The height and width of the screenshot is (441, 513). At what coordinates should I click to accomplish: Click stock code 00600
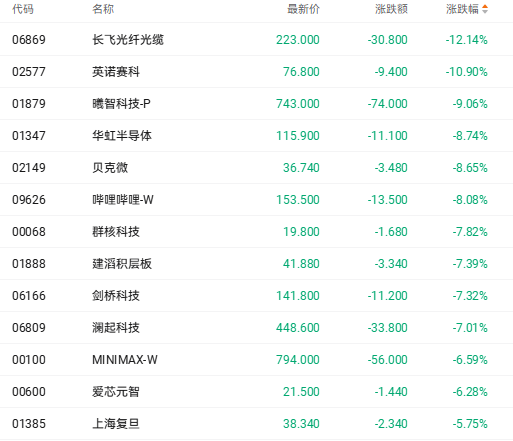(x=29, y=392)
